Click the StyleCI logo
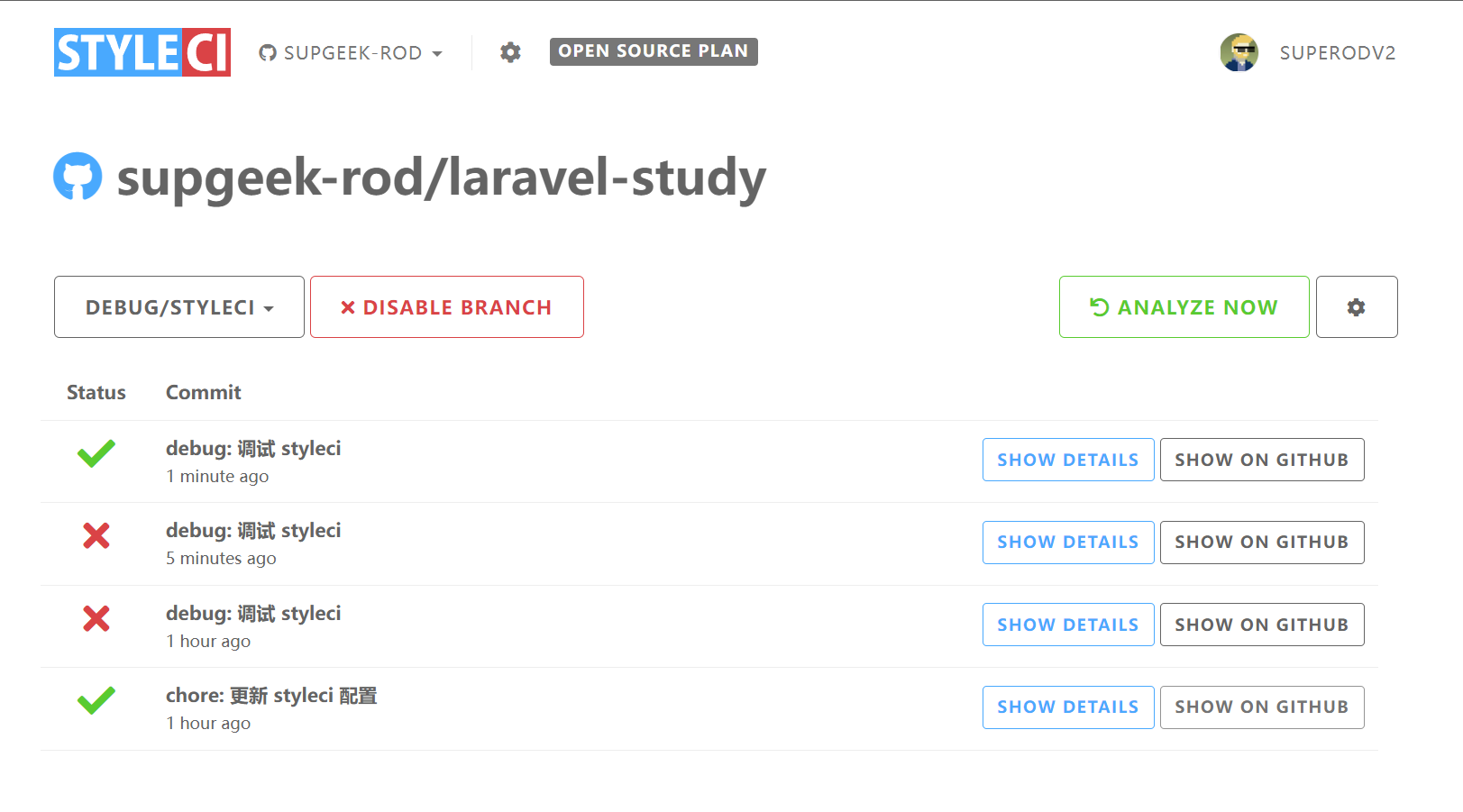The height and width of the screenshot is (812, 1463). click(x=142, y=52)
